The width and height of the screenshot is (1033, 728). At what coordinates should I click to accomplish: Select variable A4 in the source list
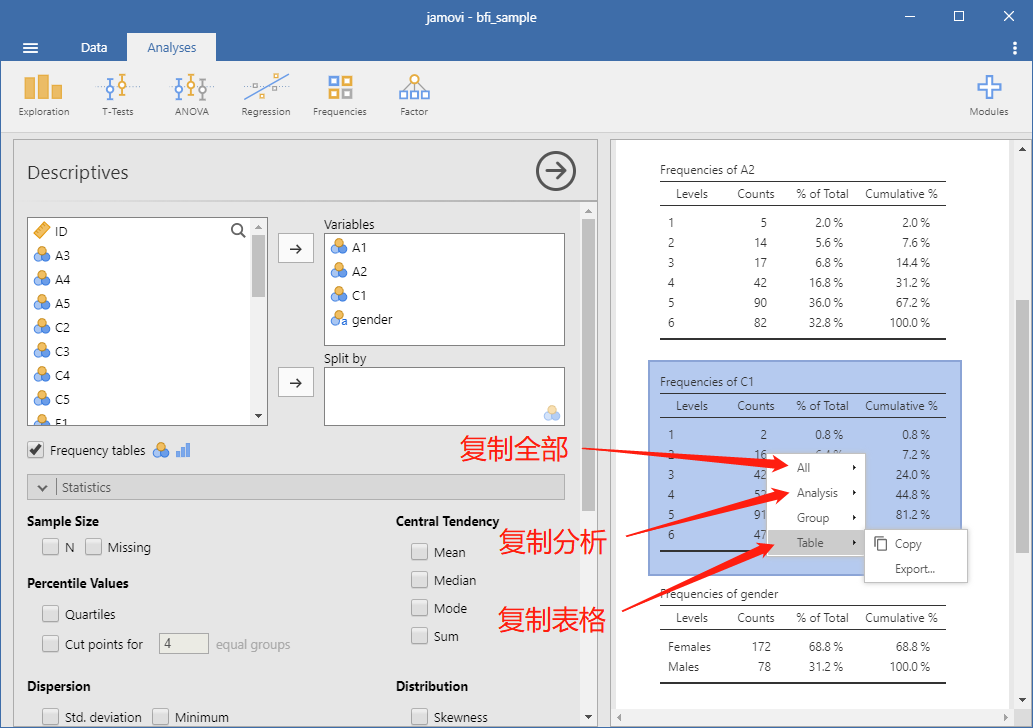140,279
